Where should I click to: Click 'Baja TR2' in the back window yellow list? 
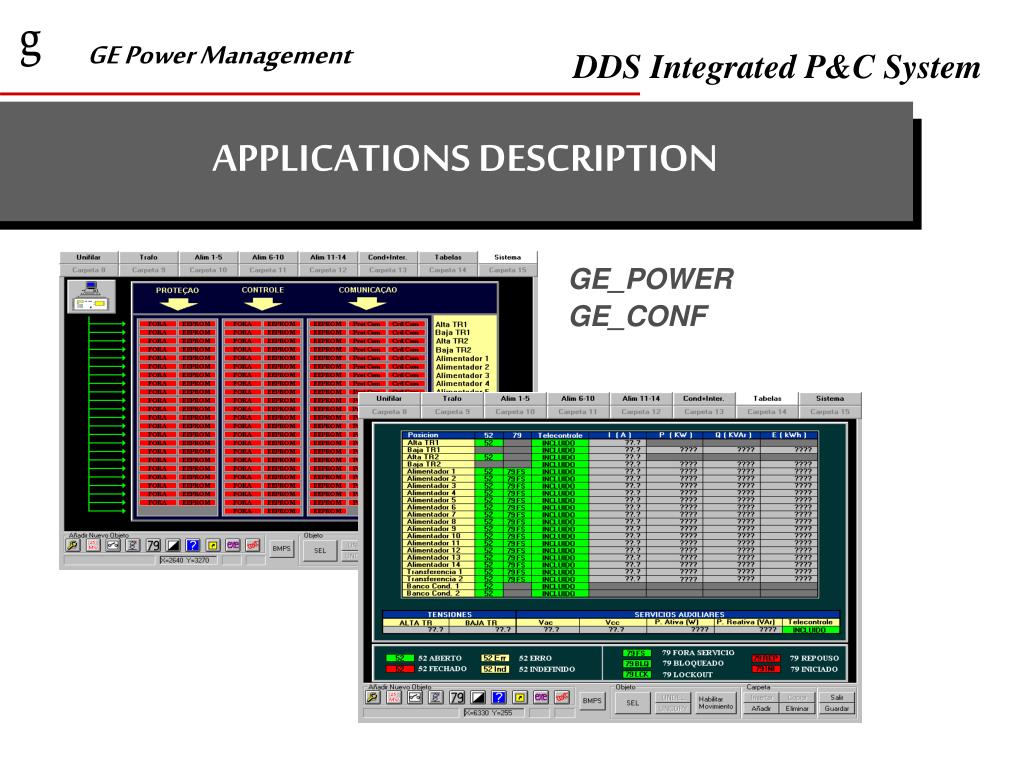coord(453,350)
